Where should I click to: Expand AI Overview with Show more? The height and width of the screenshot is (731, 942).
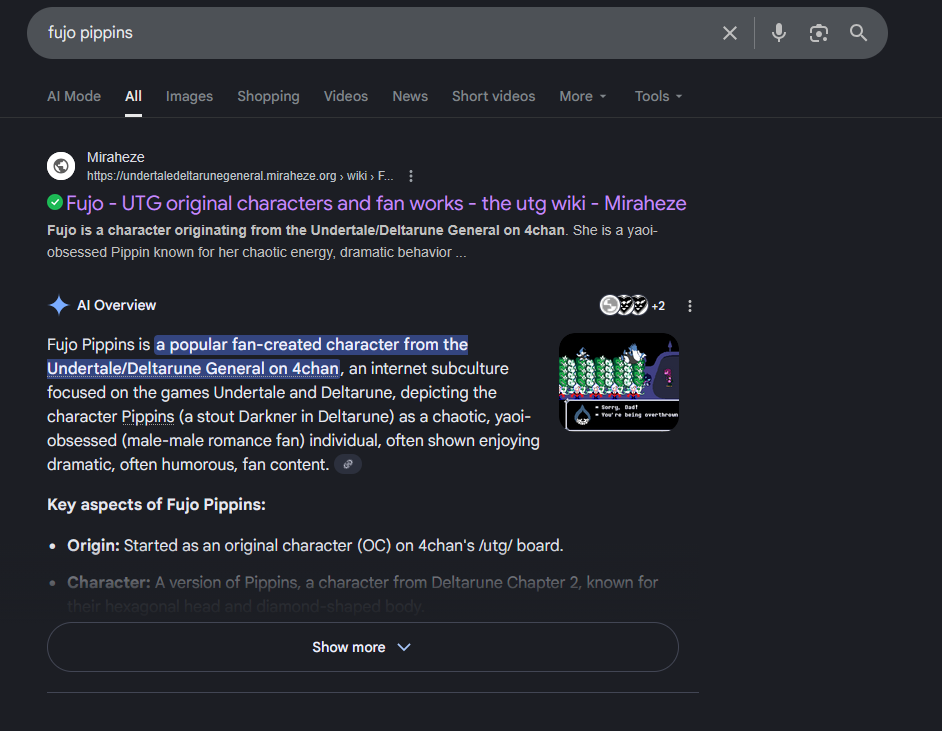pos(363,647)
